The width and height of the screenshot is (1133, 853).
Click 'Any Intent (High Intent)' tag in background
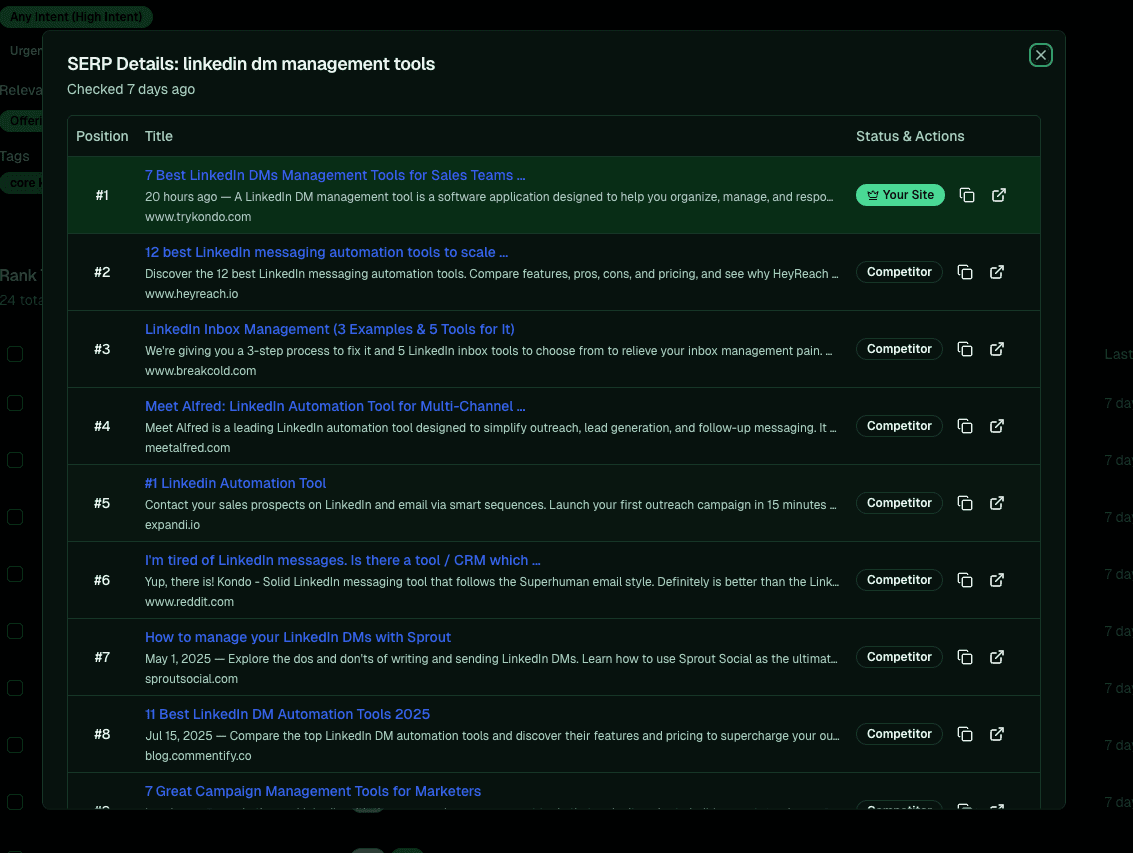coord(76,17)
